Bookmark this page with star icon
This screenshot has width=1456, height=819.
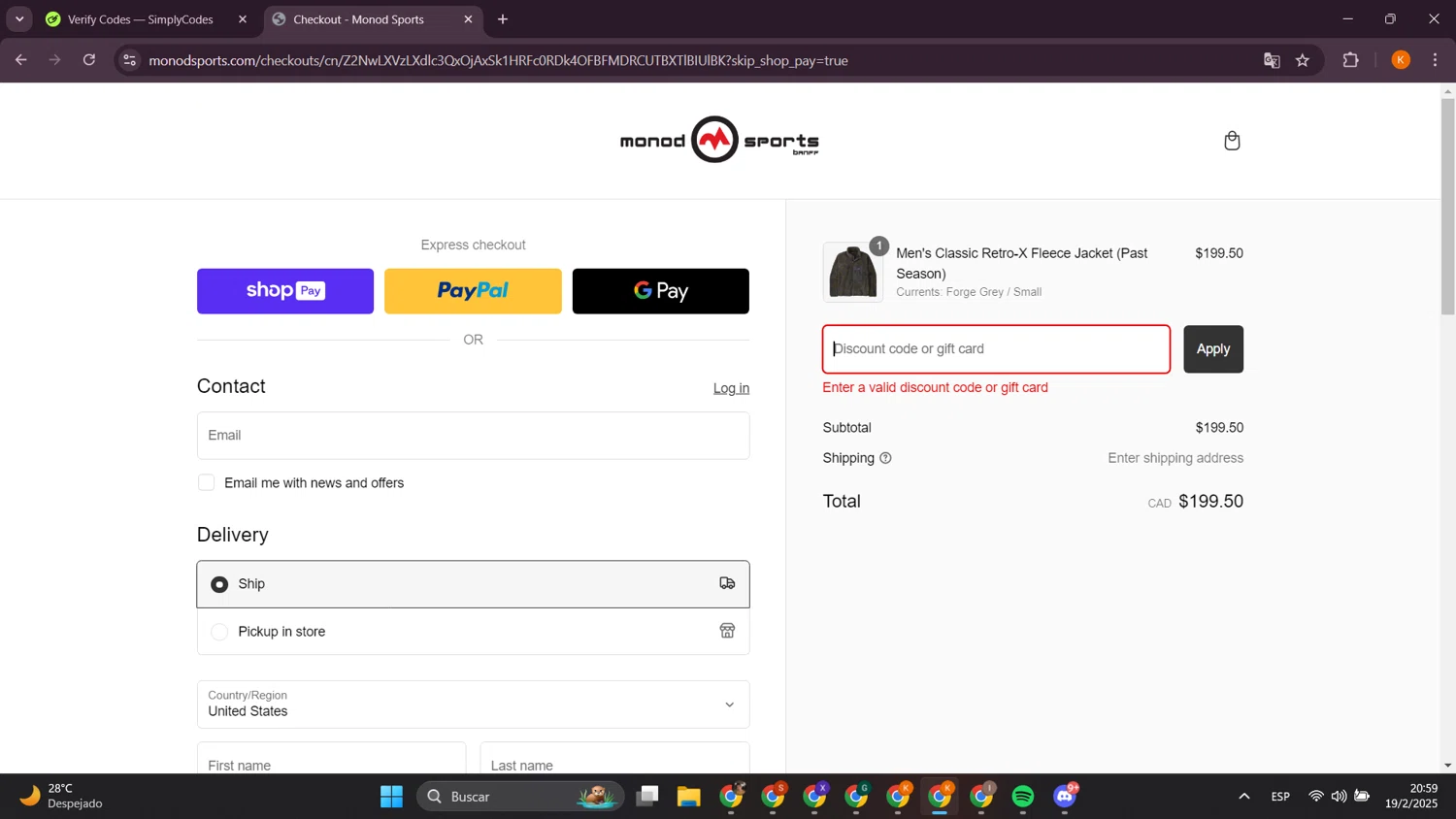(x=1303, y=60)
